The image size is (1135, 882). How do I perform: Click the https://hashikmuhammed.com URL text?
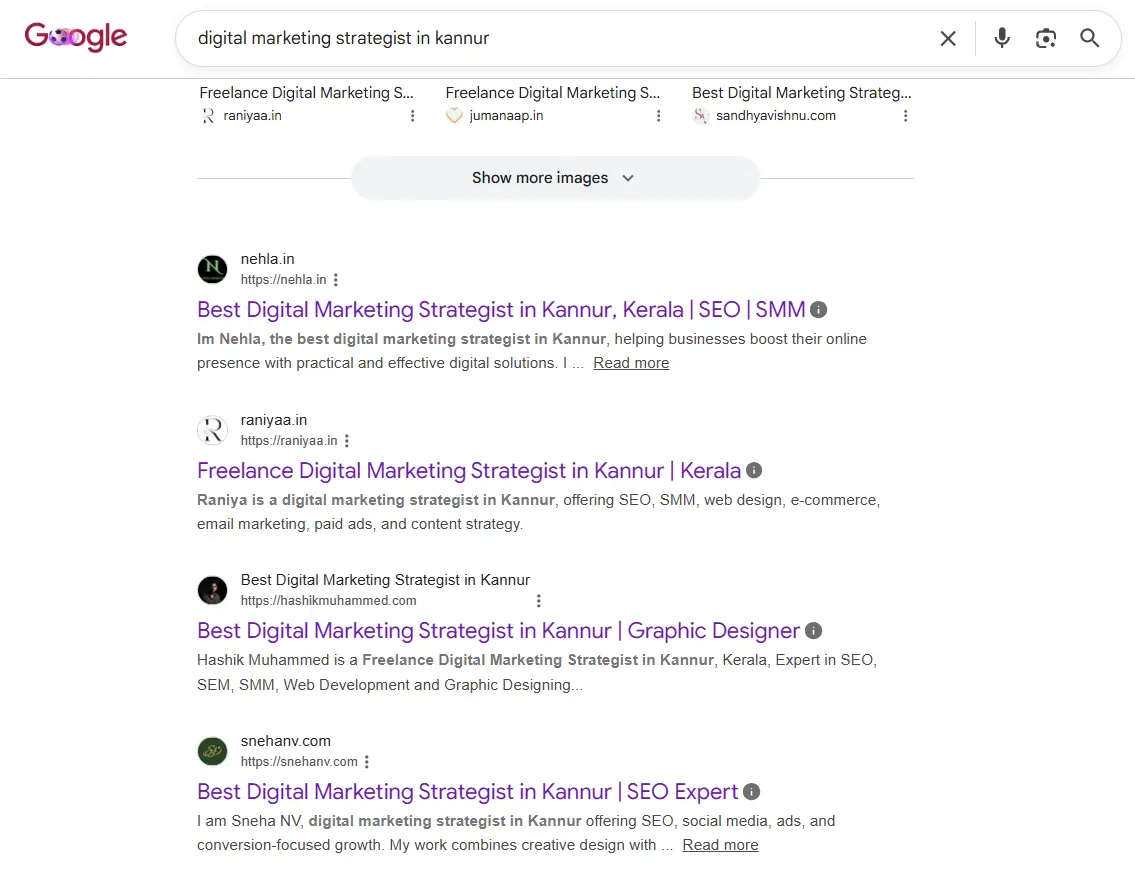[x=329, y=600]
